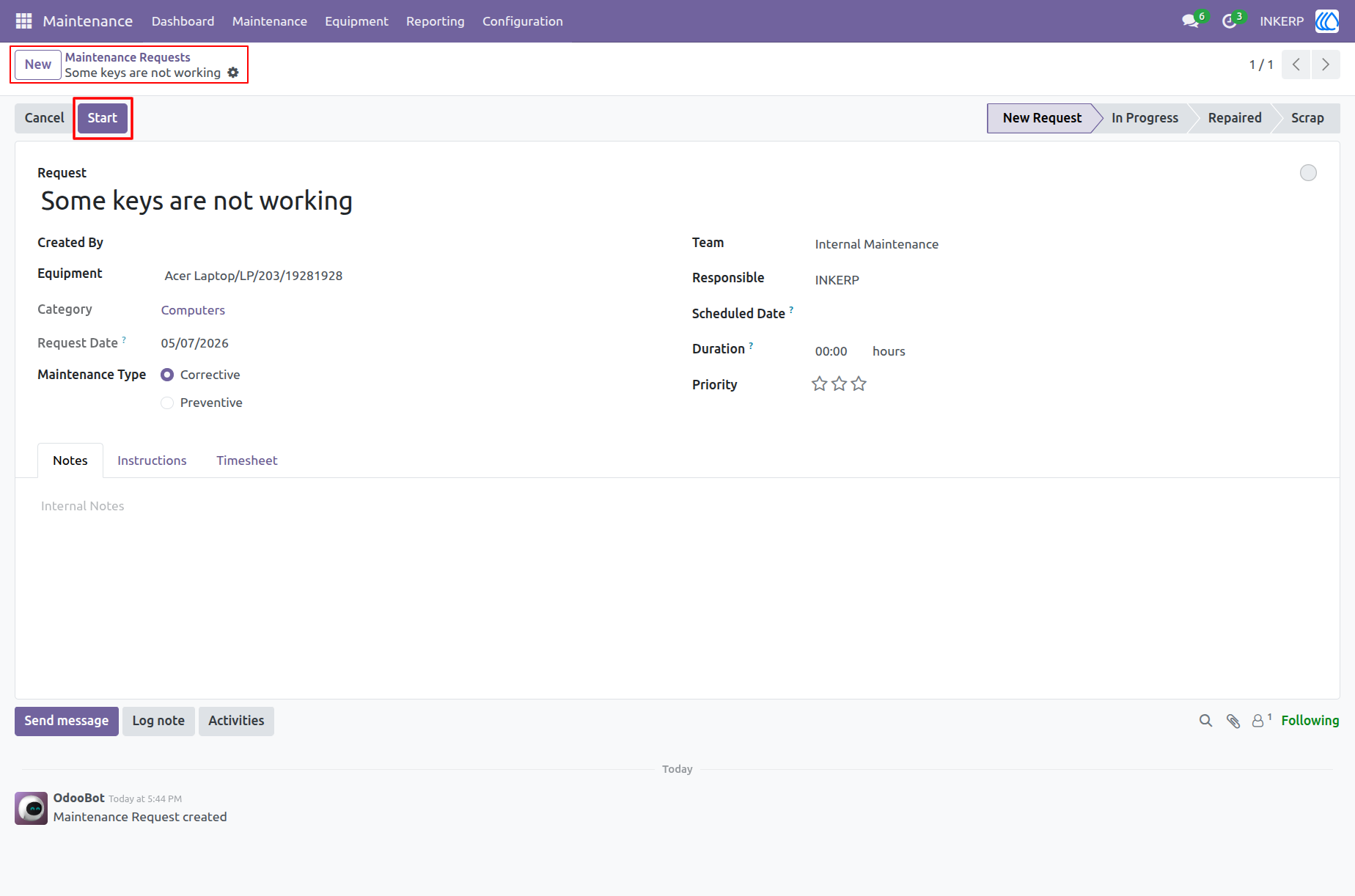
Task: Open the conversations messages icon
Action: pos(1190,21)
